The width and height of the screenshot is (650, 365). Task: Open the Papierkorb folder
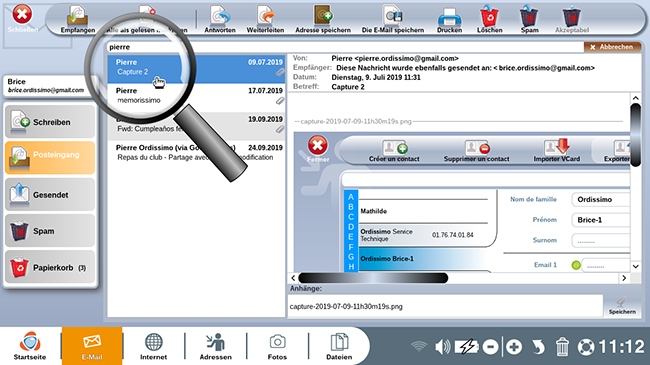50,267
